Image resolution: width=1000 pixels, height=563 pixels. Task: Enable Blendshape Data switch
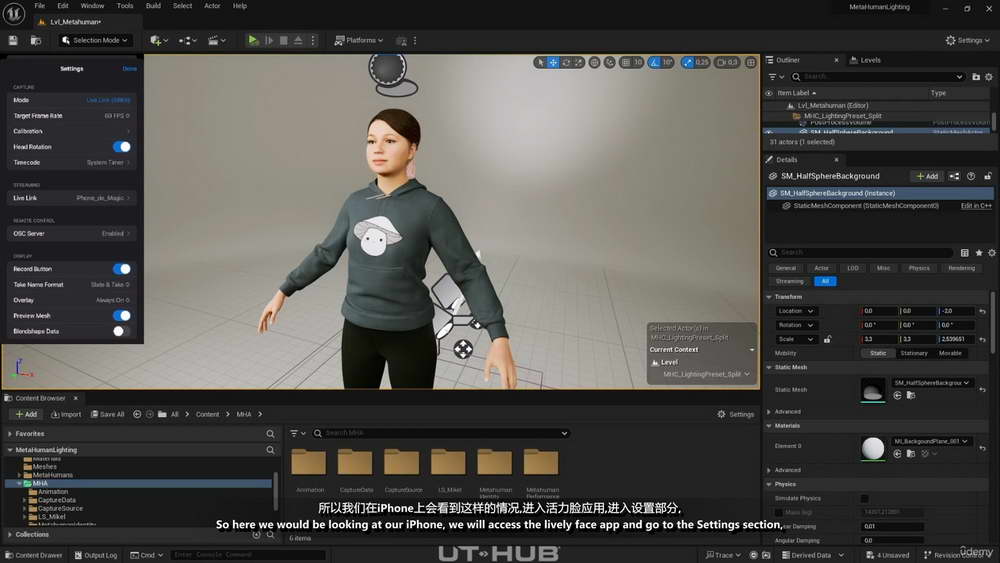(122, 331)
